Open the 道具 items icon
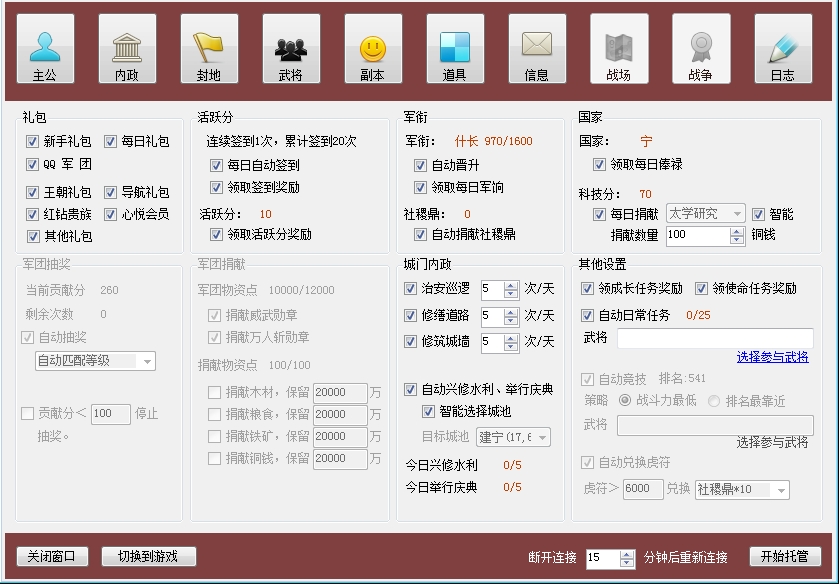 (455, 49)
